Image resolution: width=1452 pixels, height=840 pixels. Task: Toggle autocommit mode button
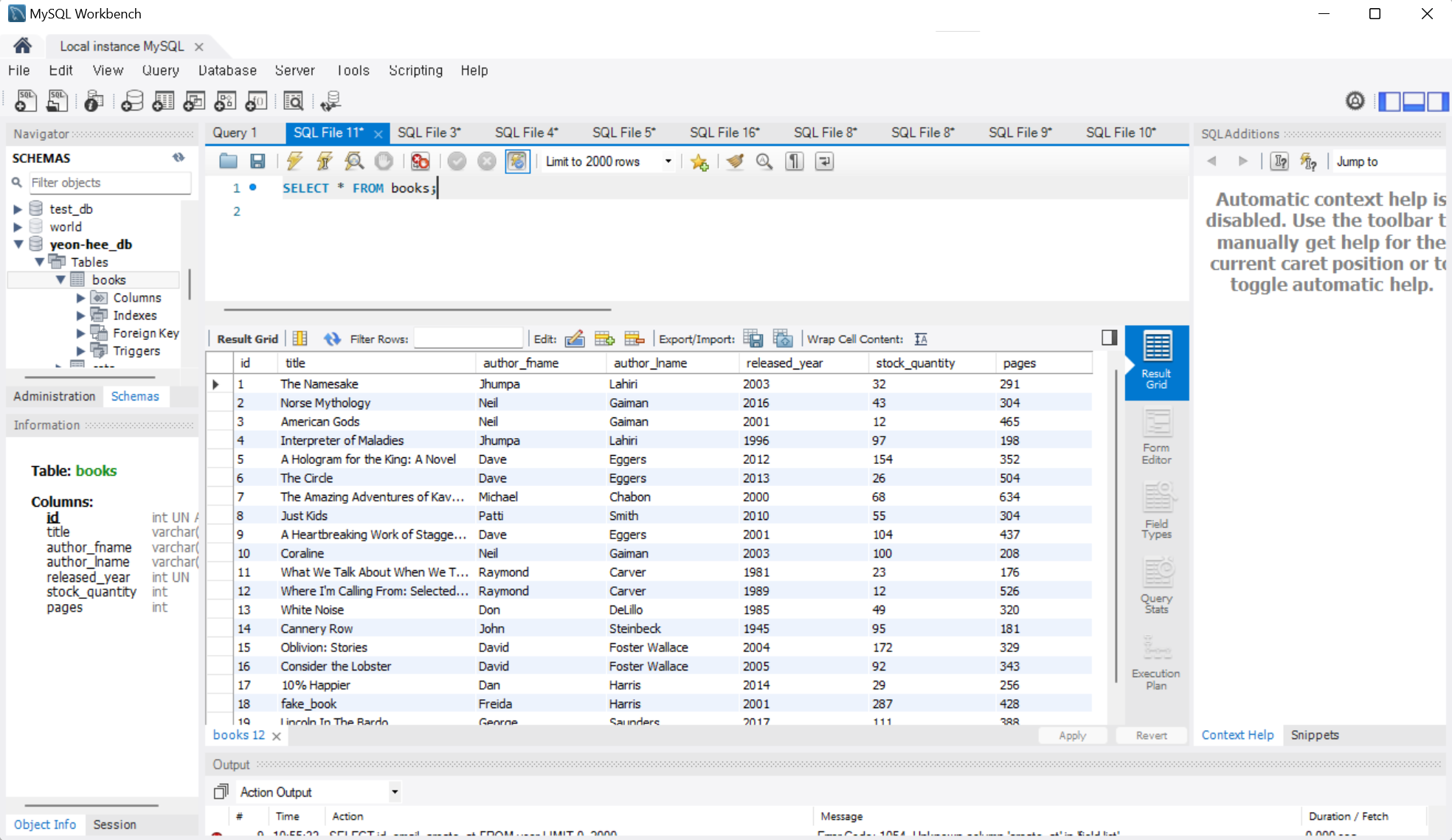(517, 162)
